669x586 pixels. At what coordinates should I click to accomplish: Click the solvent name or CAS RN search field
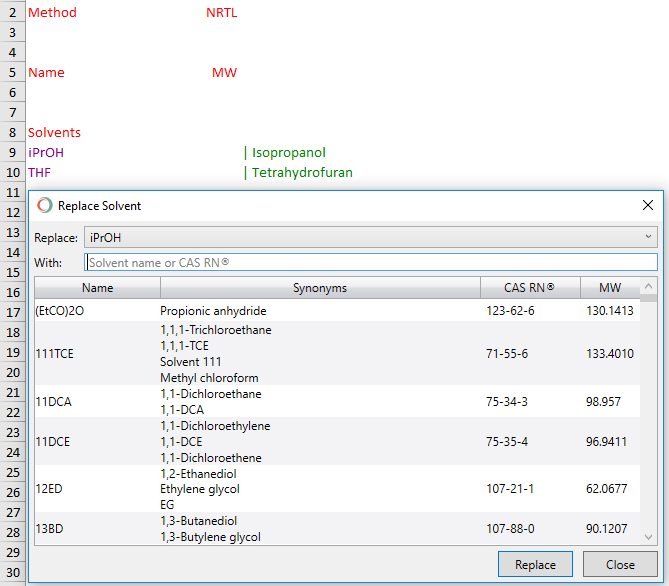click(x=371, y=262)
